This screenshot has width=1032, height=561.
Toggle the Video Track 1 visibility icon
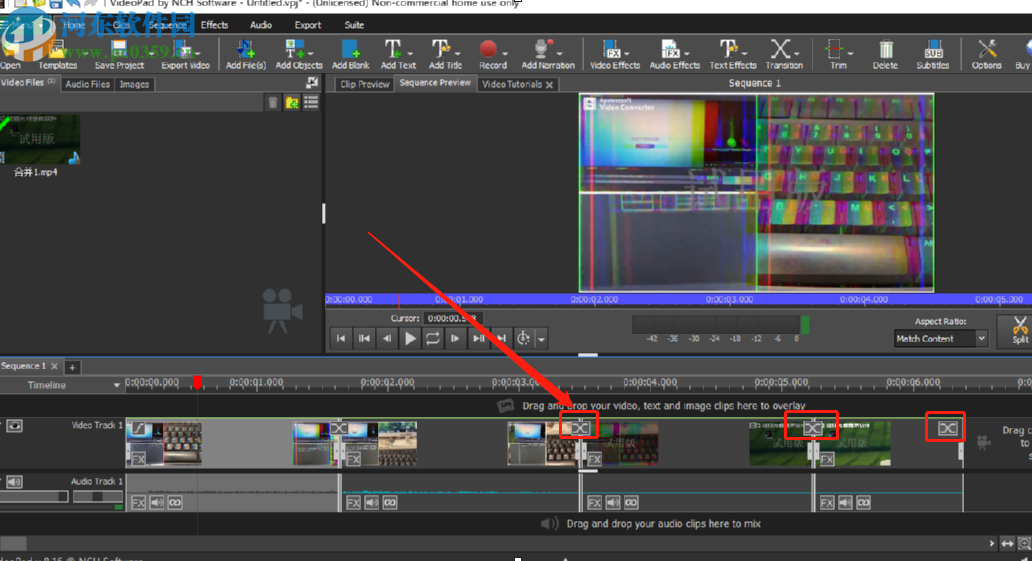16,426
